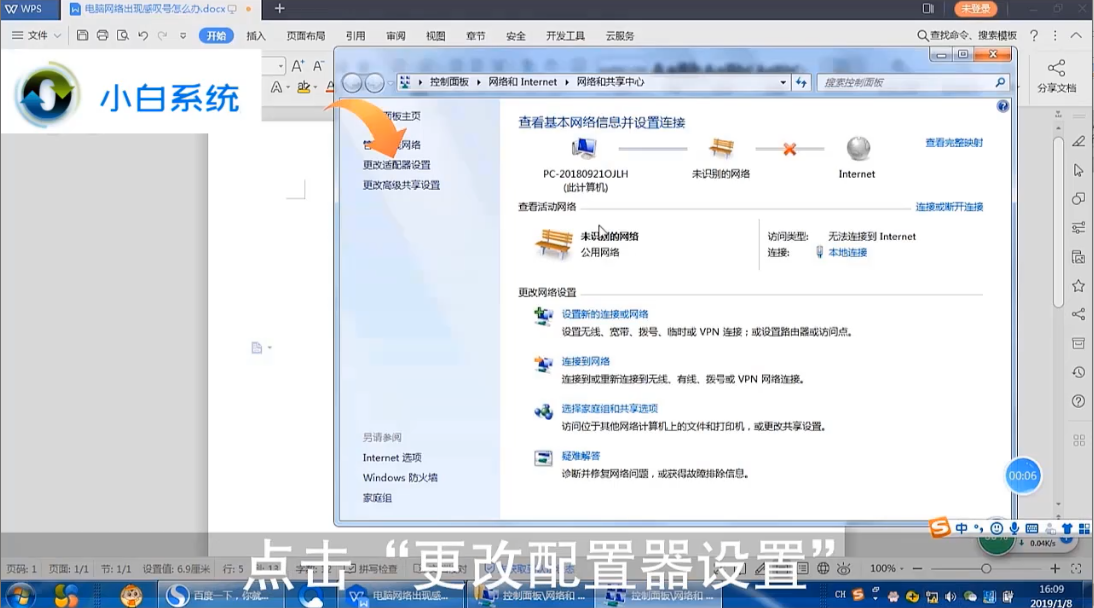The height and width of the screenshot is (608, 1094).
Task: Open the 文件 menu dropdown
Action: (x=36, y=35)
